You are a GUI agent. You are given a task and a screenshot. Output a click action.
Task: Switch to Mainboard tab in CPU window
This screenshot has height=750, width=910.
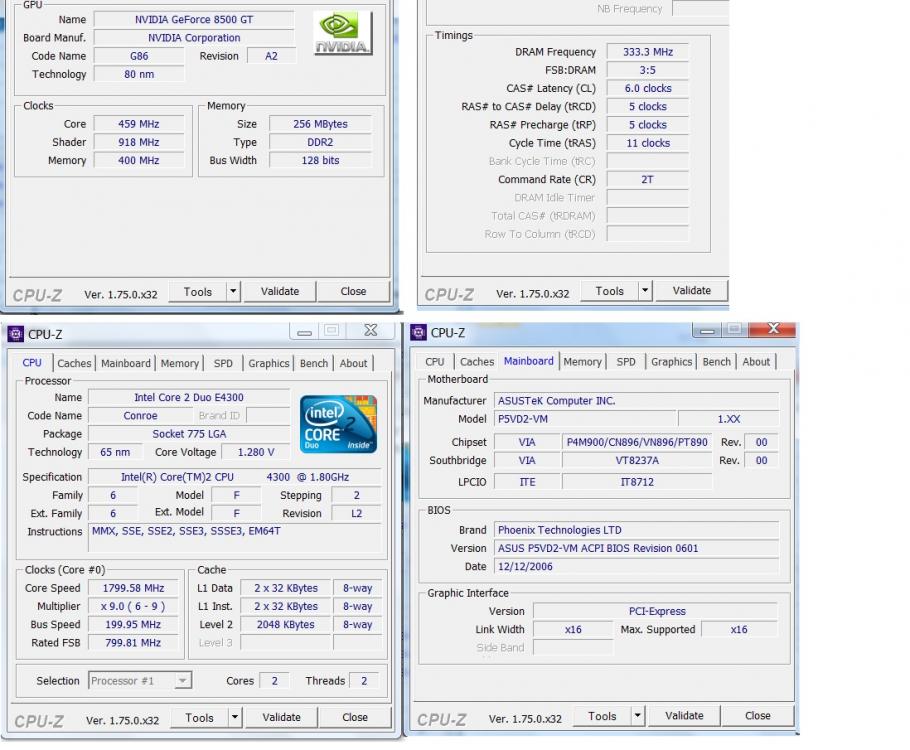(x=125, y=363)
